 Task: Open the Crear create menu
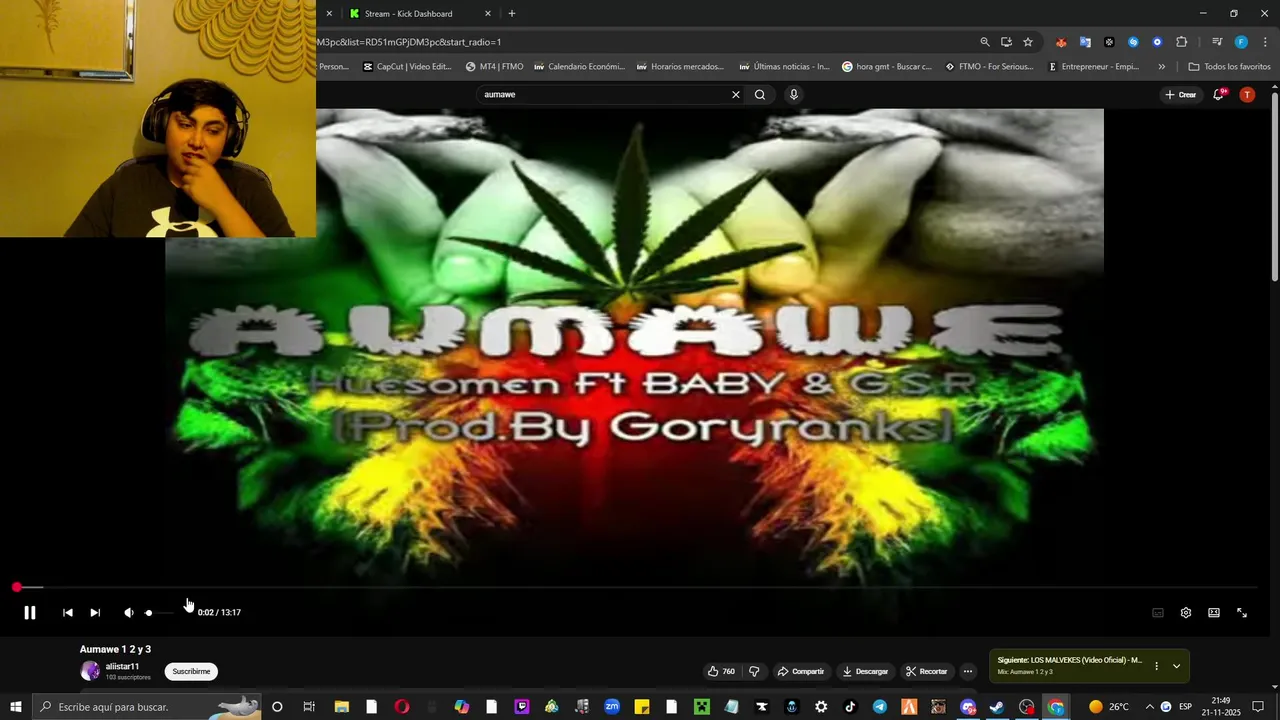1181,95
